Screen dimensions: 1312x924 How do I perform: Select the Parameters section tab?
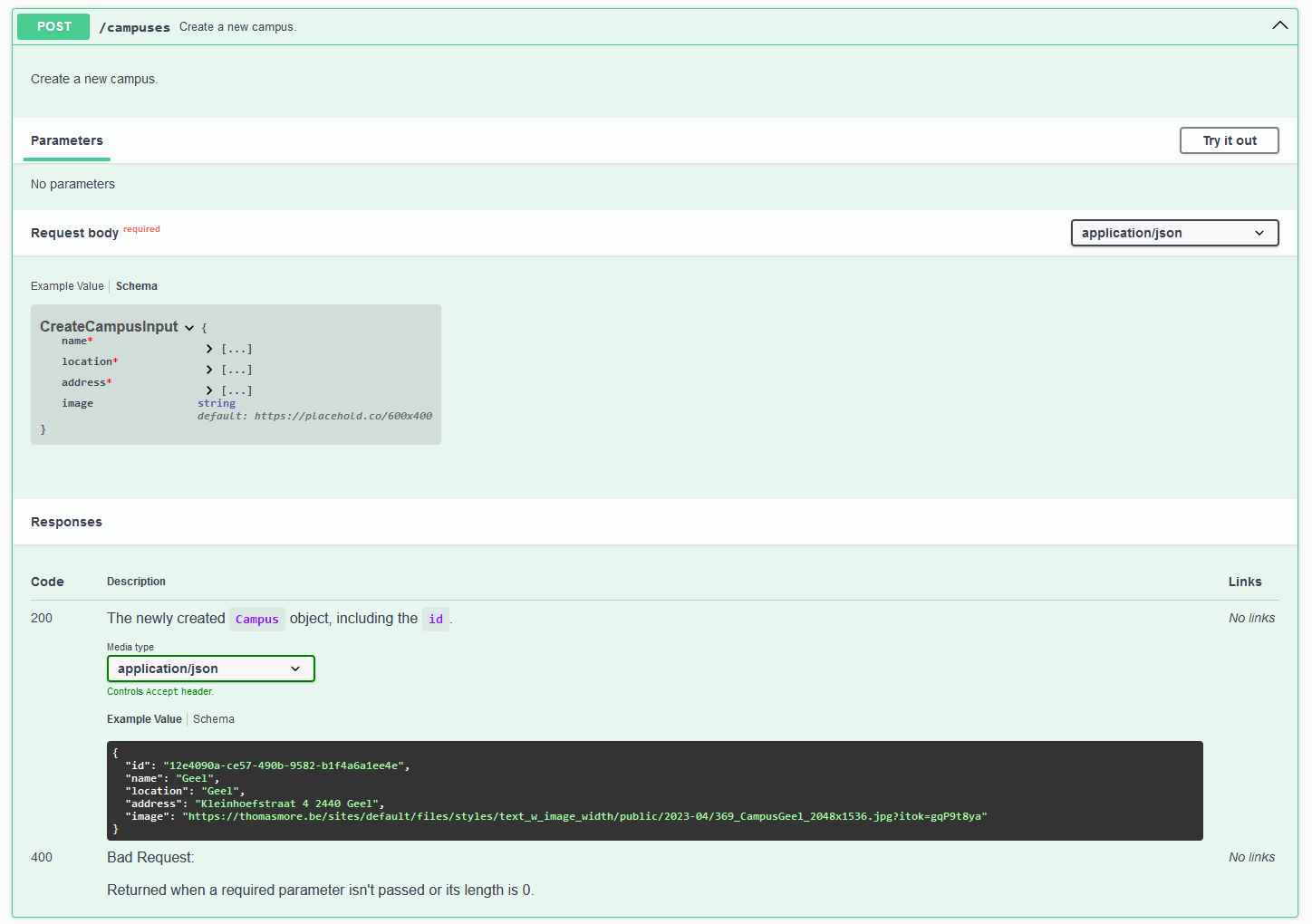67,140
